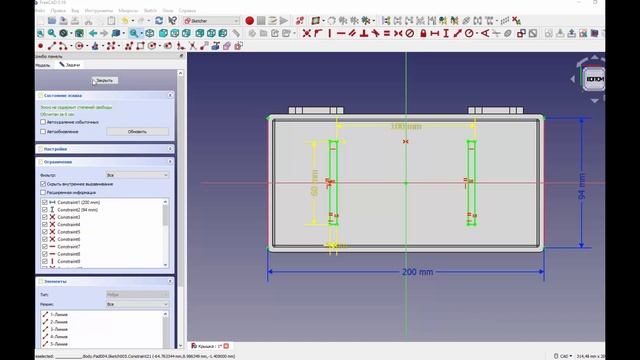
Task: Select the radius constraint tool
Action: [469, 33]
